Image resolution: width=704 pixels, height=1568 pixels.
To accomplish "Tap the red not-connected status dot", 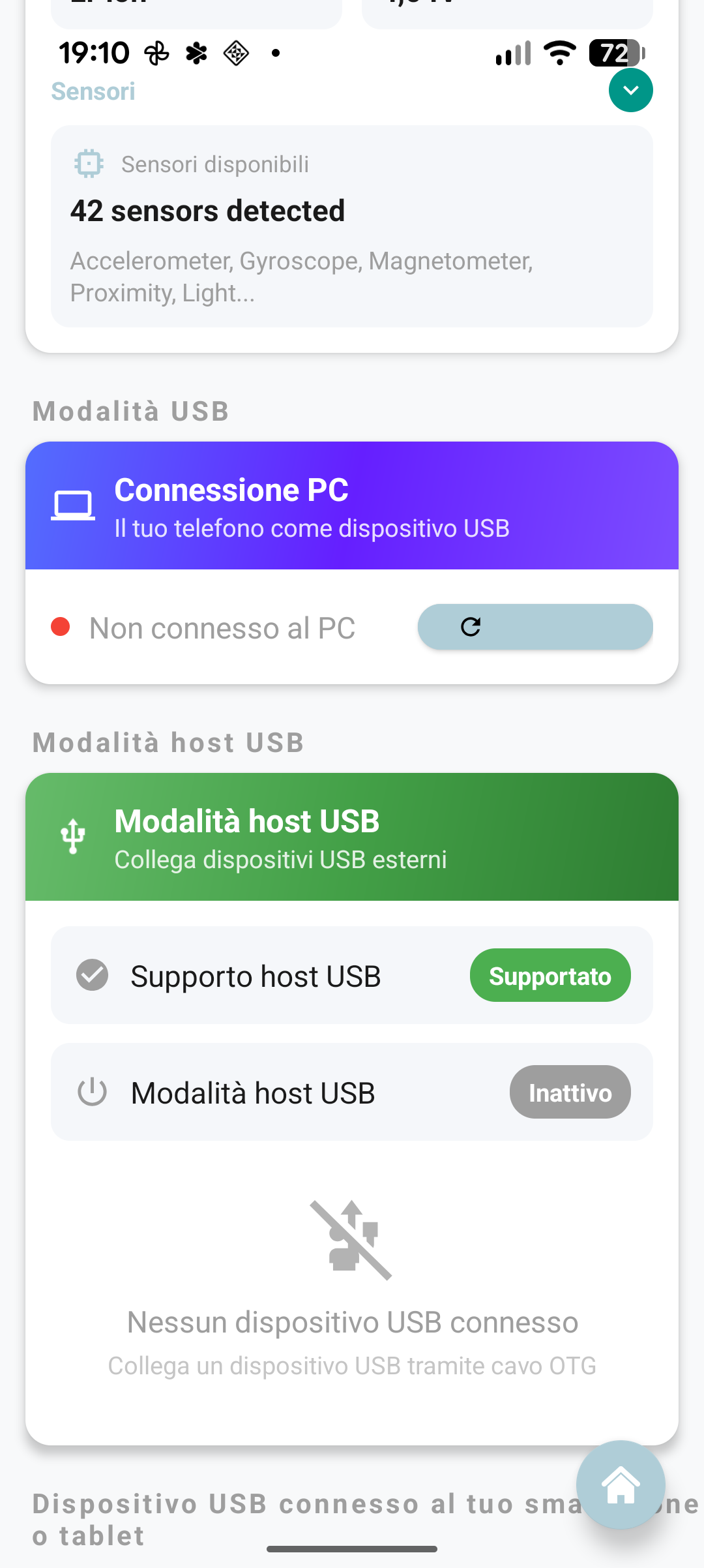I will point(61,627).
